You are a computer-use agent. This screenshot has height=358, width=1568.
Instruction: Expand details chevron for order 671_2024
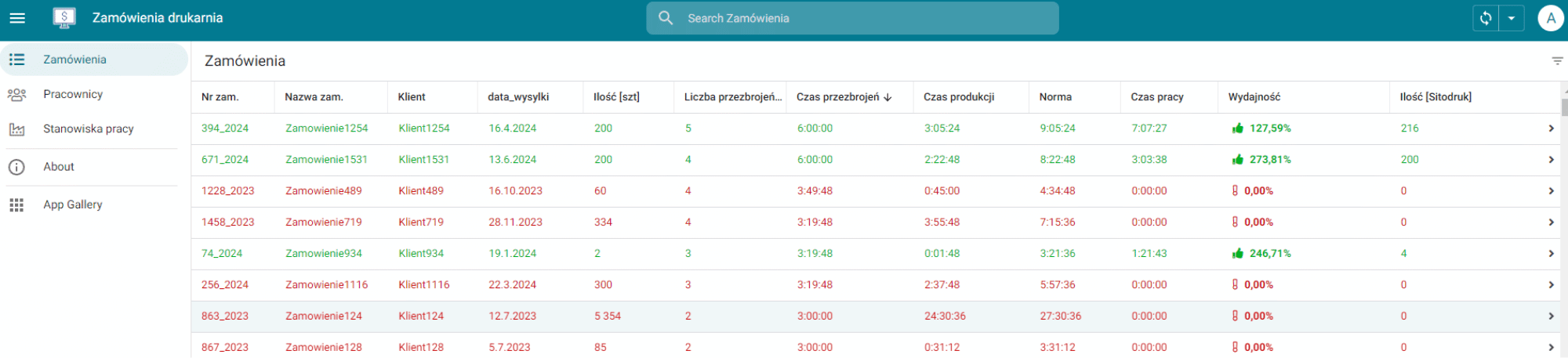tap(1550, 160)
